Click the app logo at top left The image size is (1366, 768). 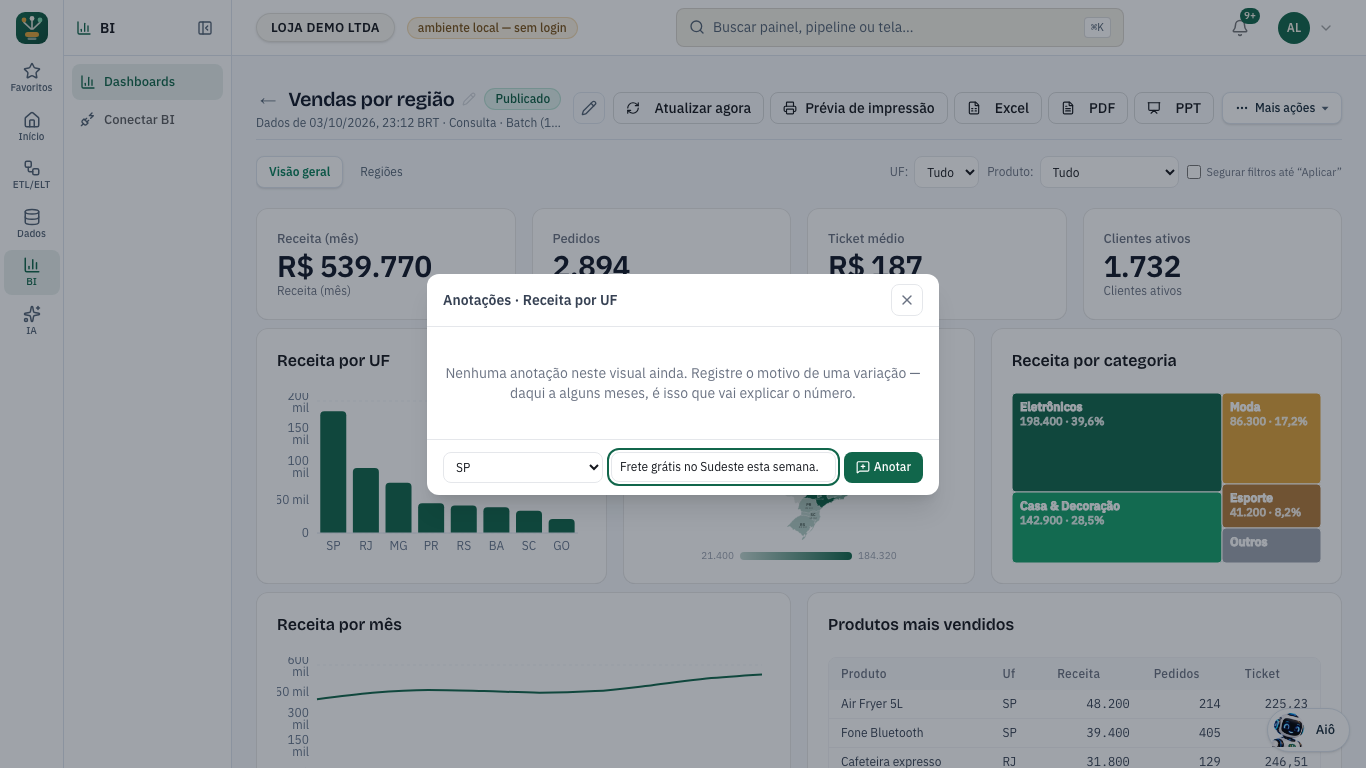point(32,28)
